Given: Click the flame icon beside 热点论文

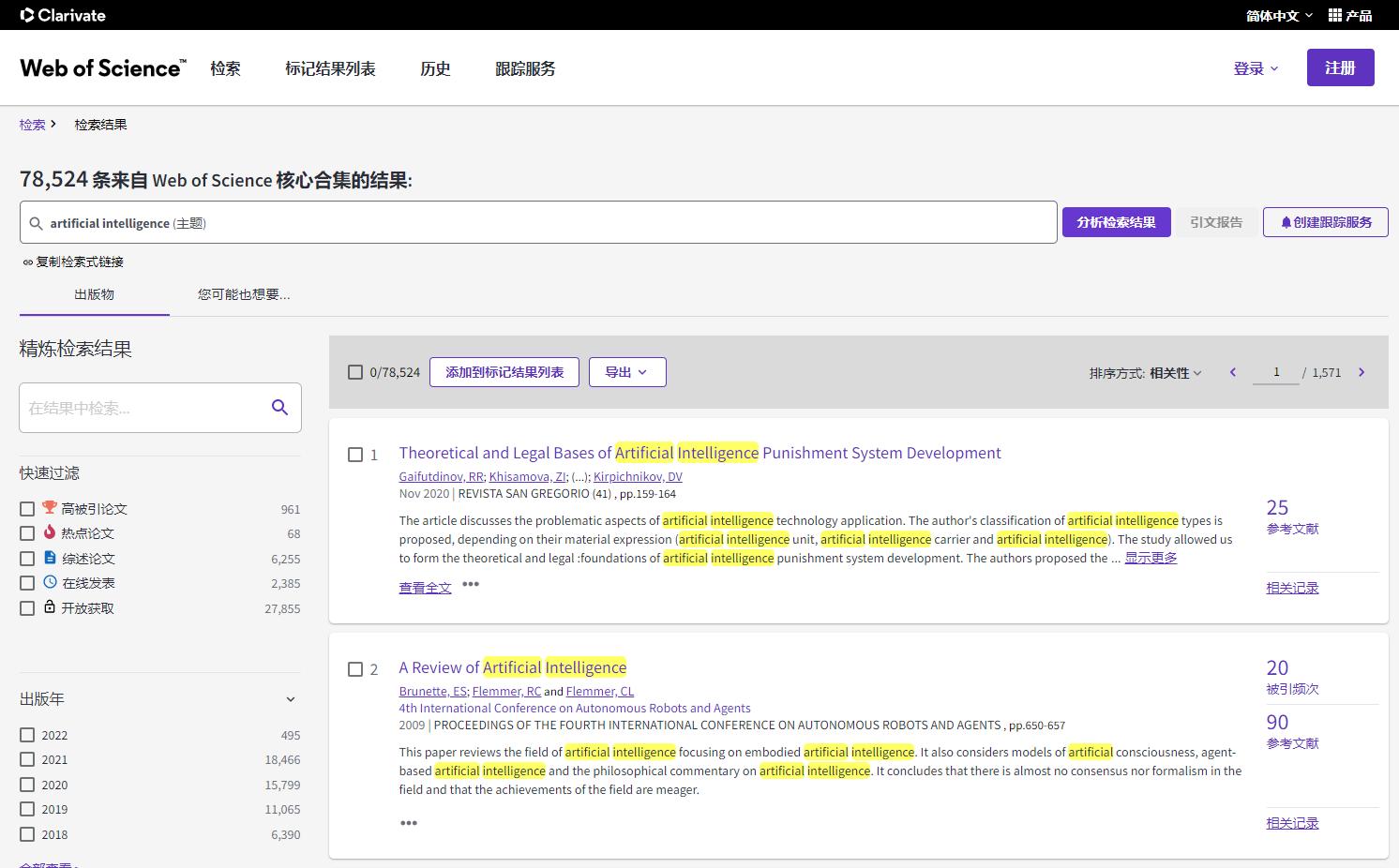Looking at the screenshot, I should coord(49,533).
